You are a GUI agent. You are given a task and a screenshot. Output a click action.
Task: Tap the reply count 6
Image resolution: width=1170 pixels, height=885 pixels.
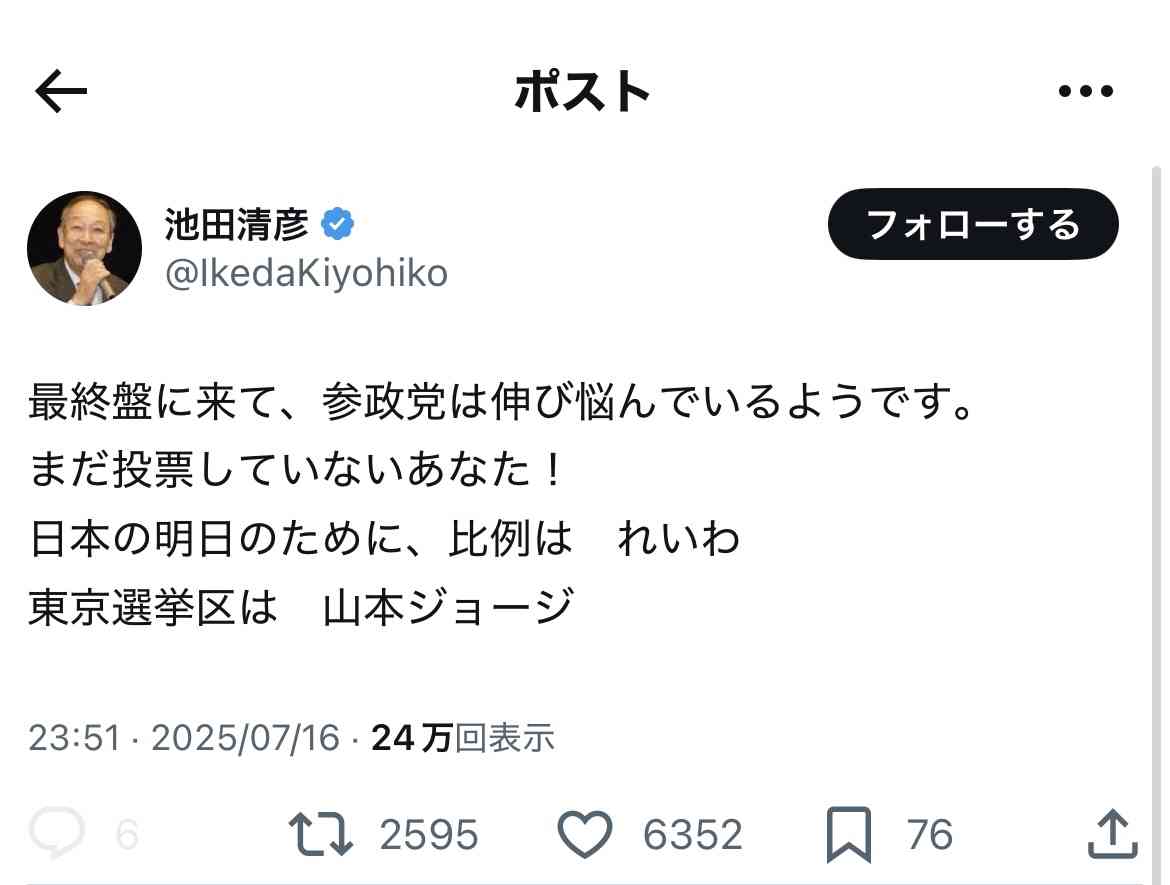127,834
